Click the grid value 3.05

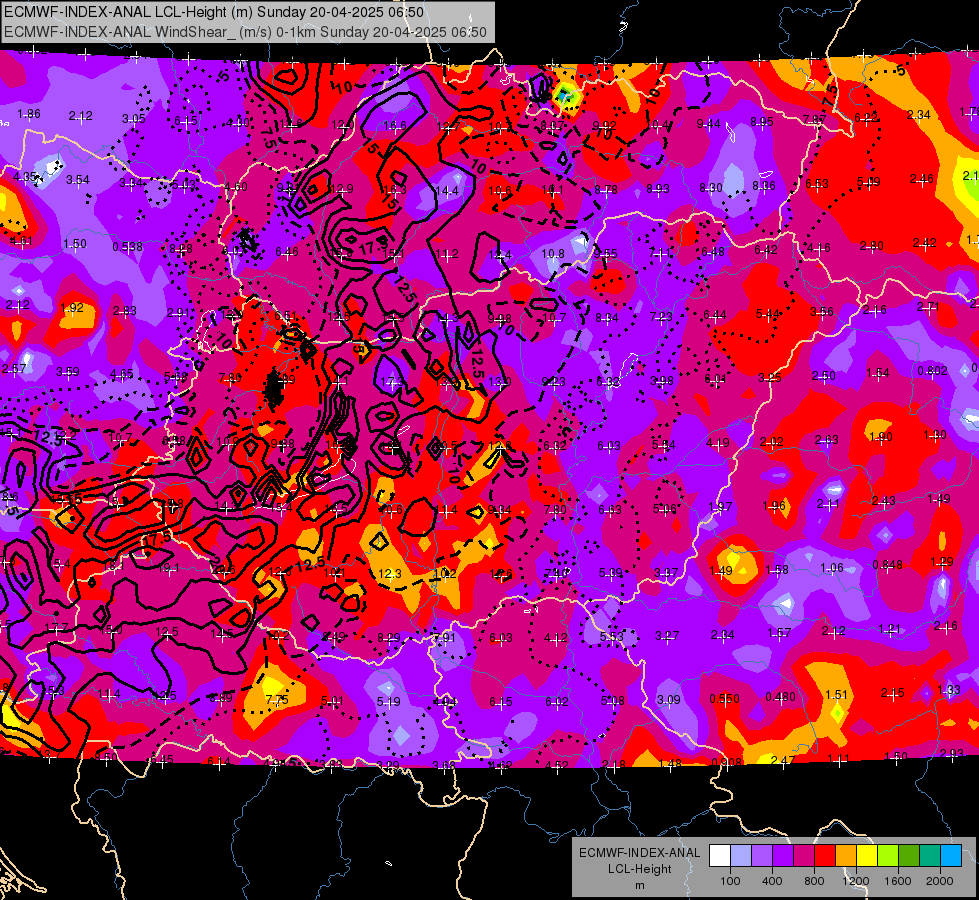click(134, 119)
